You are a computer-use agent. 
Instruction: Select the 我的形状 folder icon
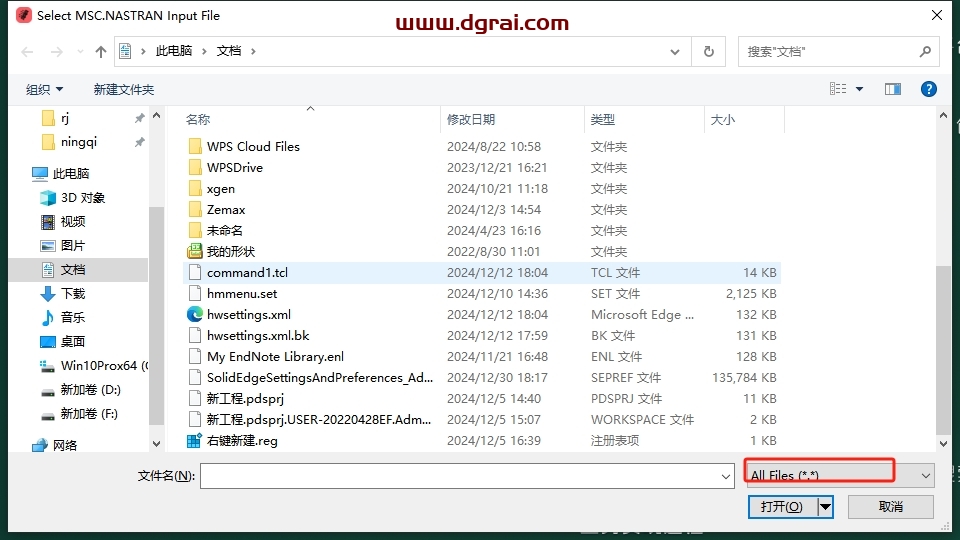point(195,251)
